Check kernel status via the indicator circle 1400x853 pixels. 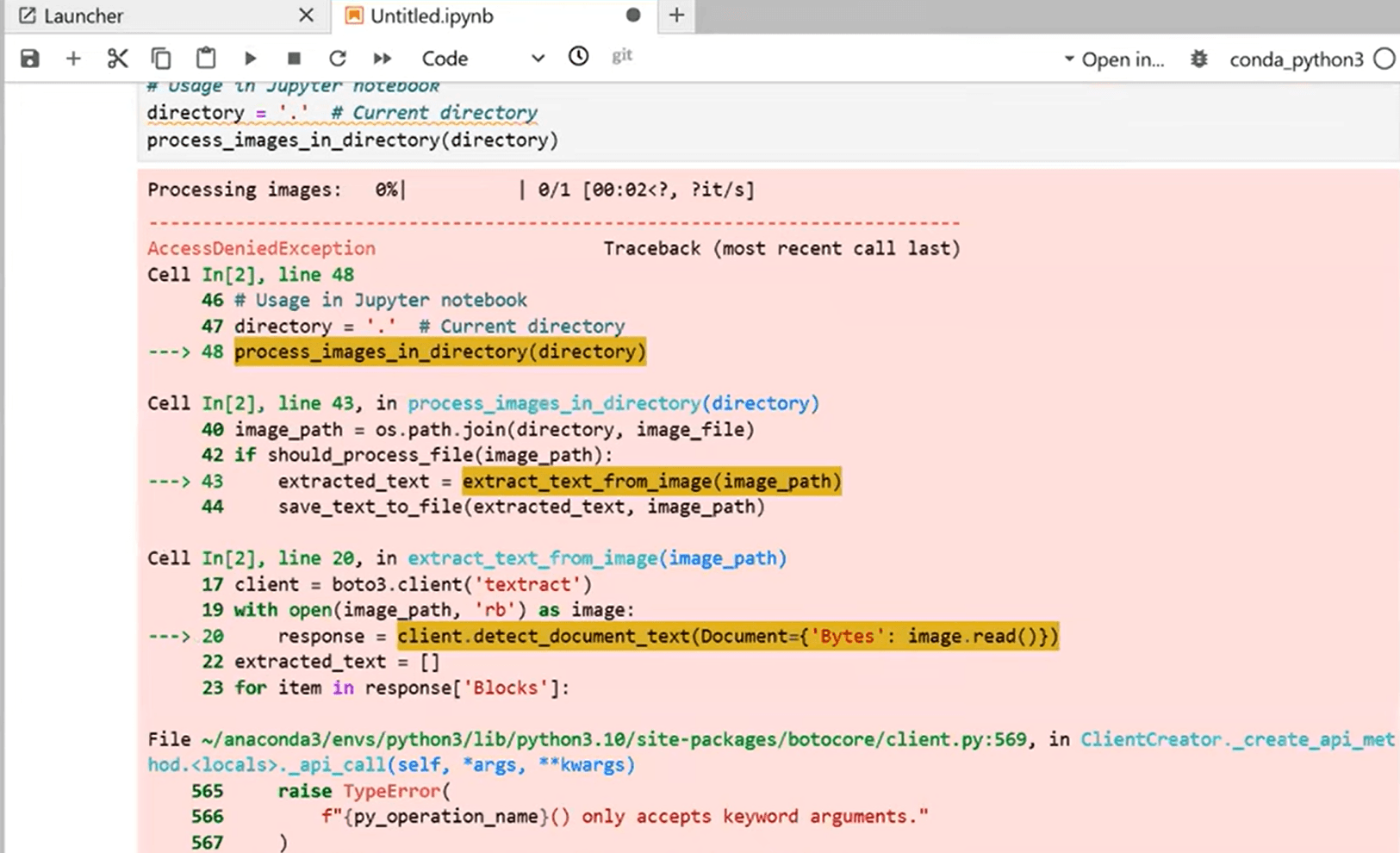click(1385, 59)
